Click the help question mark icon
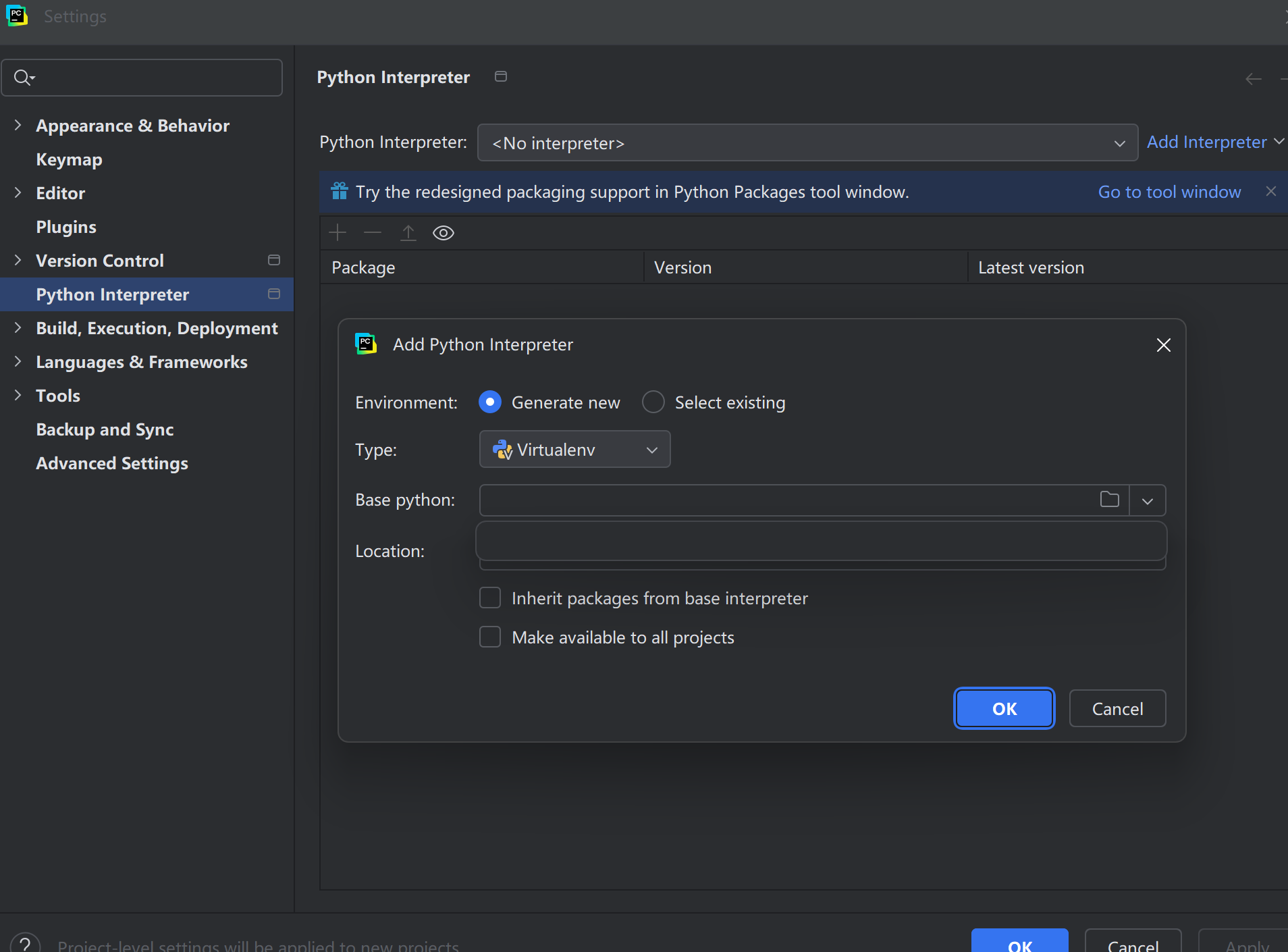This screenshot has height=952, width=1288. (25, 943)
